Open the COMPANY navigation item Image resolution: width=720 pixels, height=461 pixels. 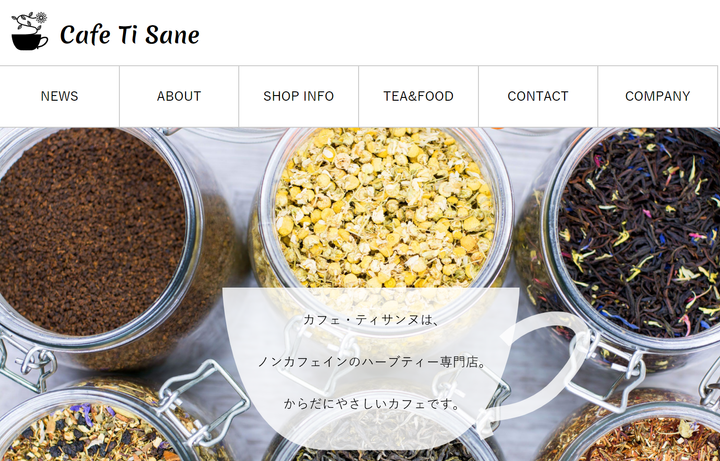(x=658, y=96)
